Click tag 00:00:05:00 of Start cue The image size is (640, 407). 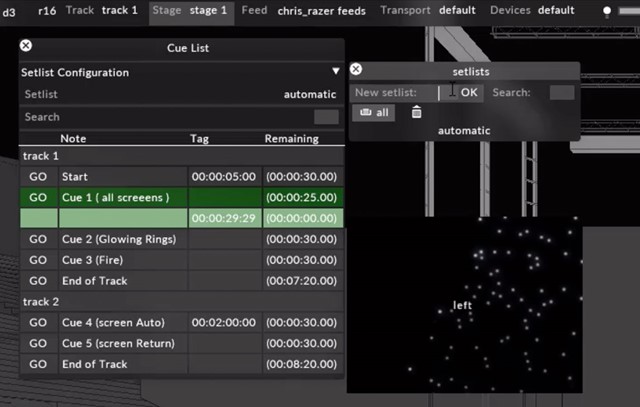click(x=224, y=177)
